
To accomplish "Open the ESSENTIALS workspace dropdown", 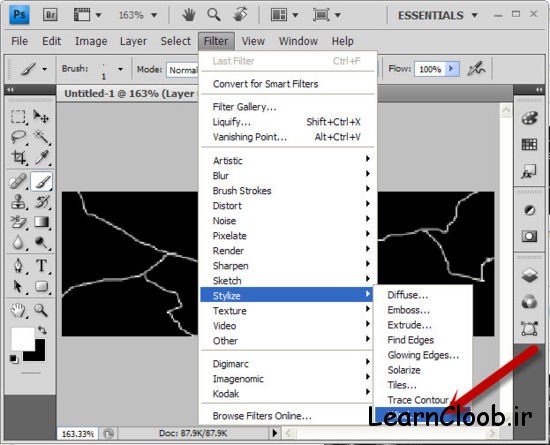I will click(438, 15).
